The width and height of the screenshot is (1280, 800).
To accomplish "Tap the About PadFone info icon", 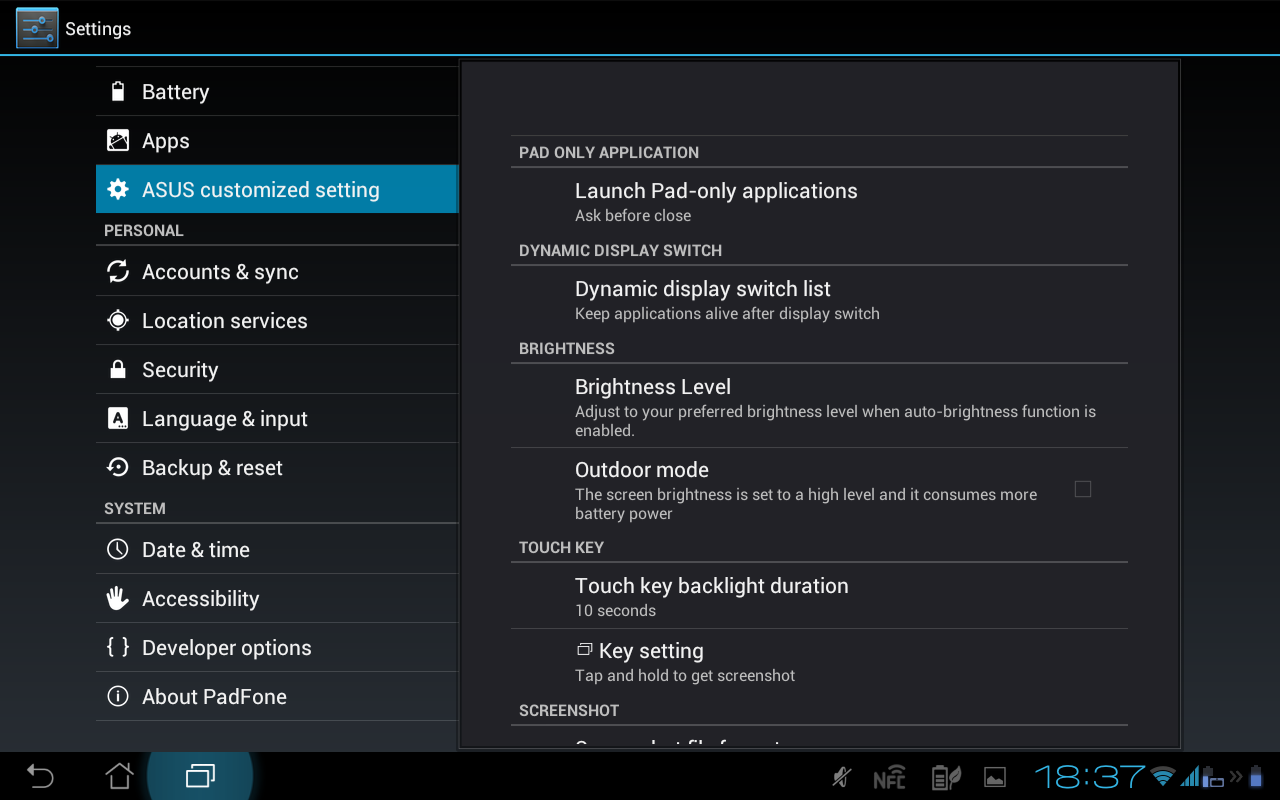I will click(x=118, y=697).
